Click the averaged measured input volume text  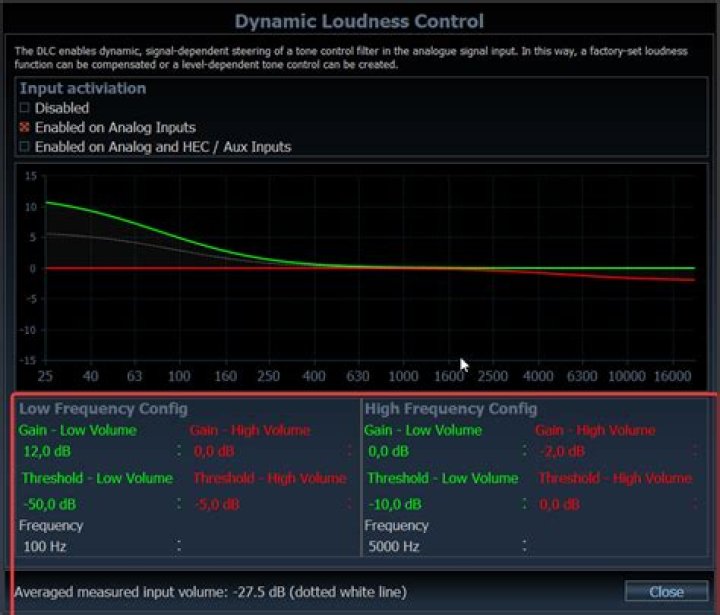pos(211,592)
